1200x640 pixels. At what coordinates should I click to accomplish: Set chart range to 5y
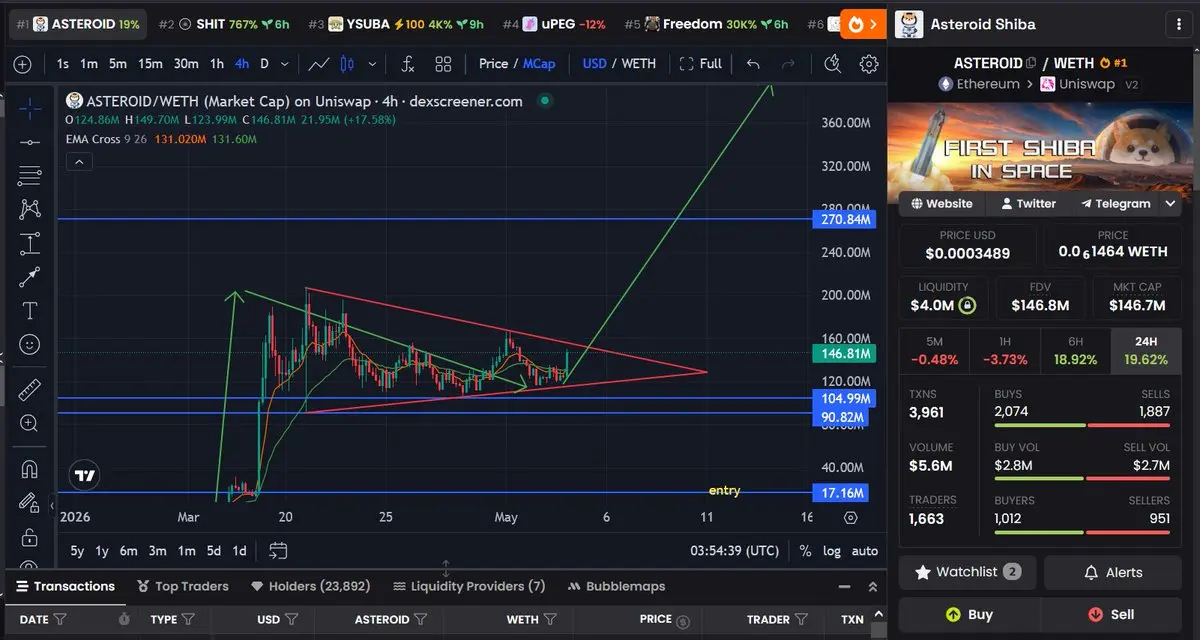pyautogui.click(x=77, y=551)
